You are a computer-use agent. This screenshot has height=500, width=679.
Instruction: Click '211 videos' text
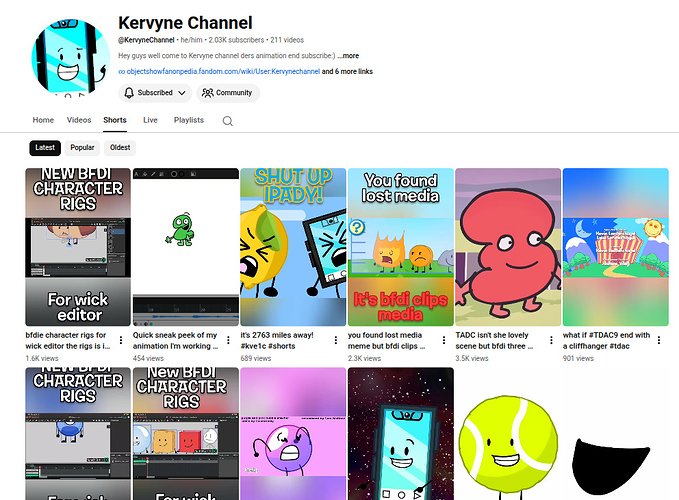pyautogui.click(x=287, y=40)
